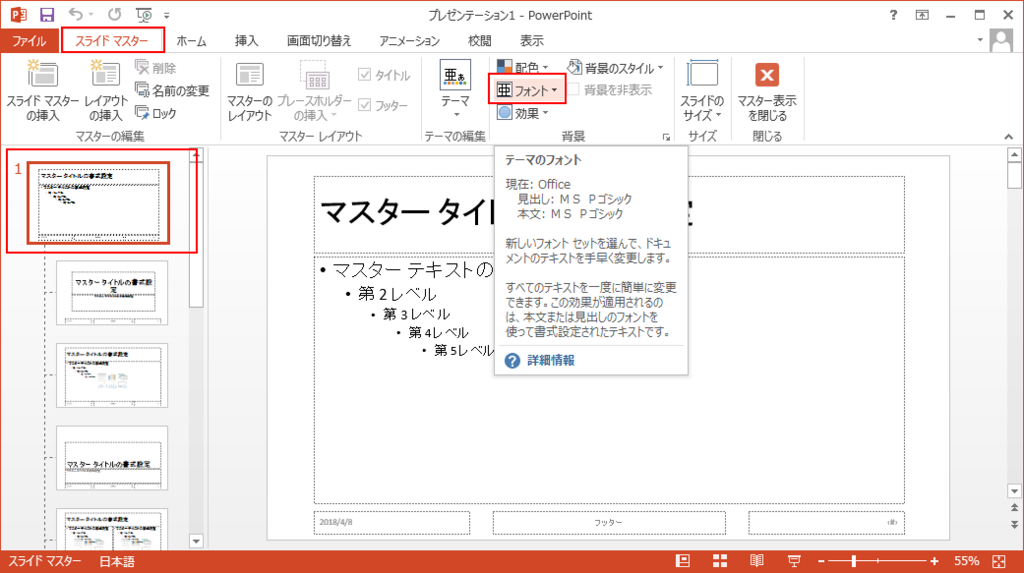Toggle the タイトル checkbox
The width and height of the screenshot is (1024, 573).
384,75
